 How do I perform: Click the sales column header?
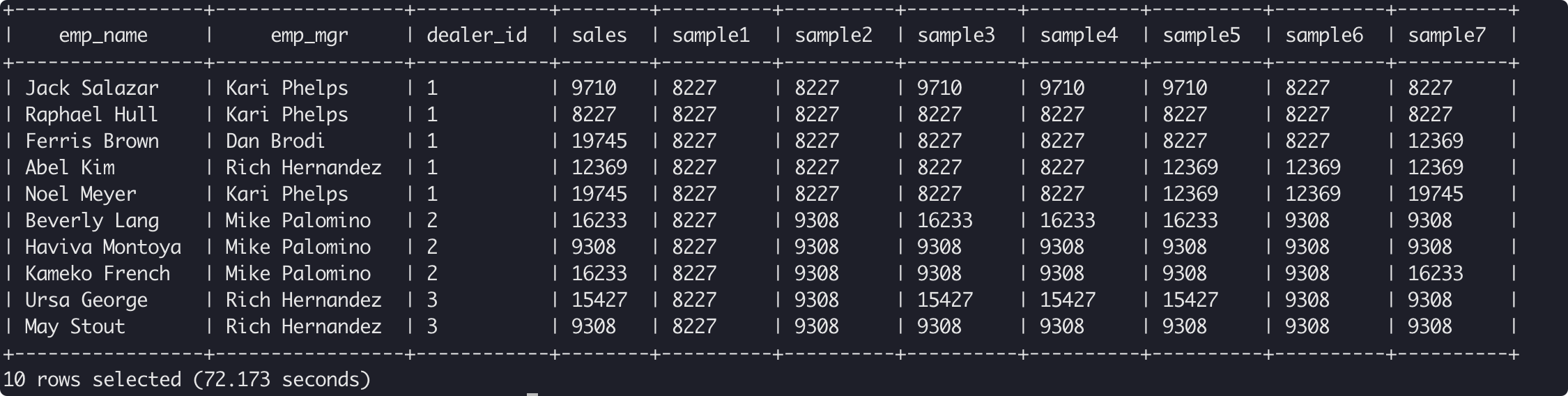[599, 36]
